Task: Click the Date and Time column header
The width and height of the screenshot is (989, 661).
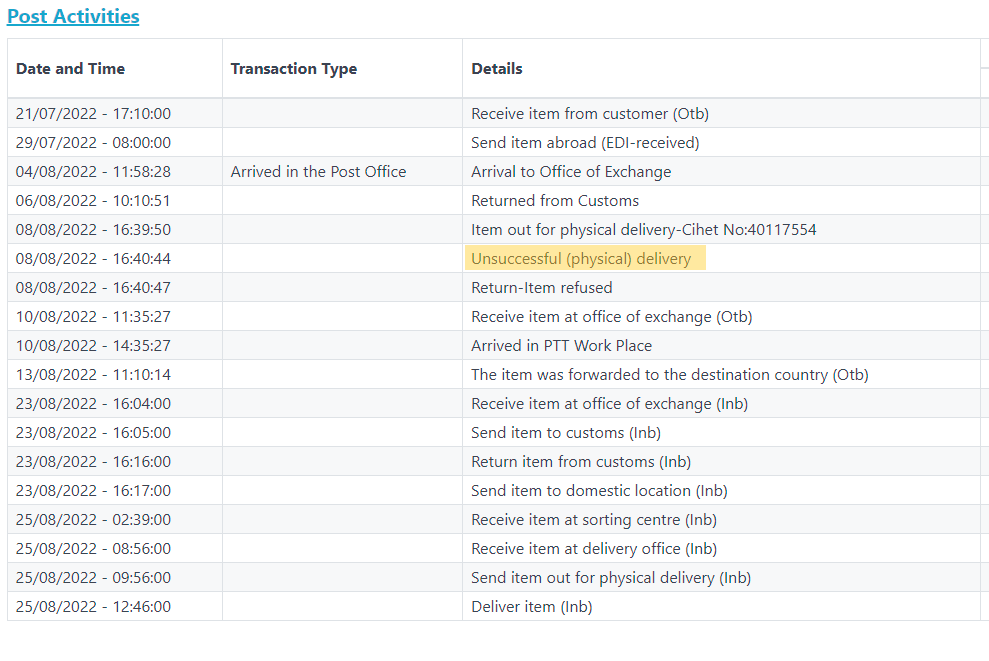Action: [70, 69]
